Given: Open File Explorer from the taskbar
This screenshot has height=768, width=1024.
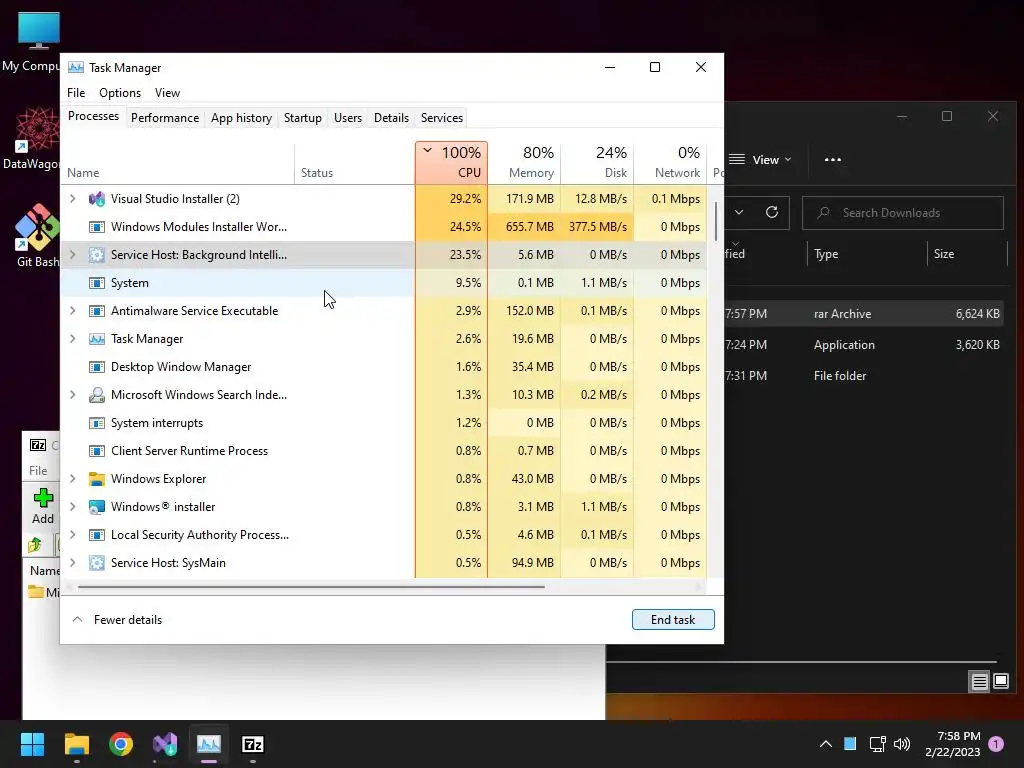Looking at the screenshot, I should coord(76,744).
